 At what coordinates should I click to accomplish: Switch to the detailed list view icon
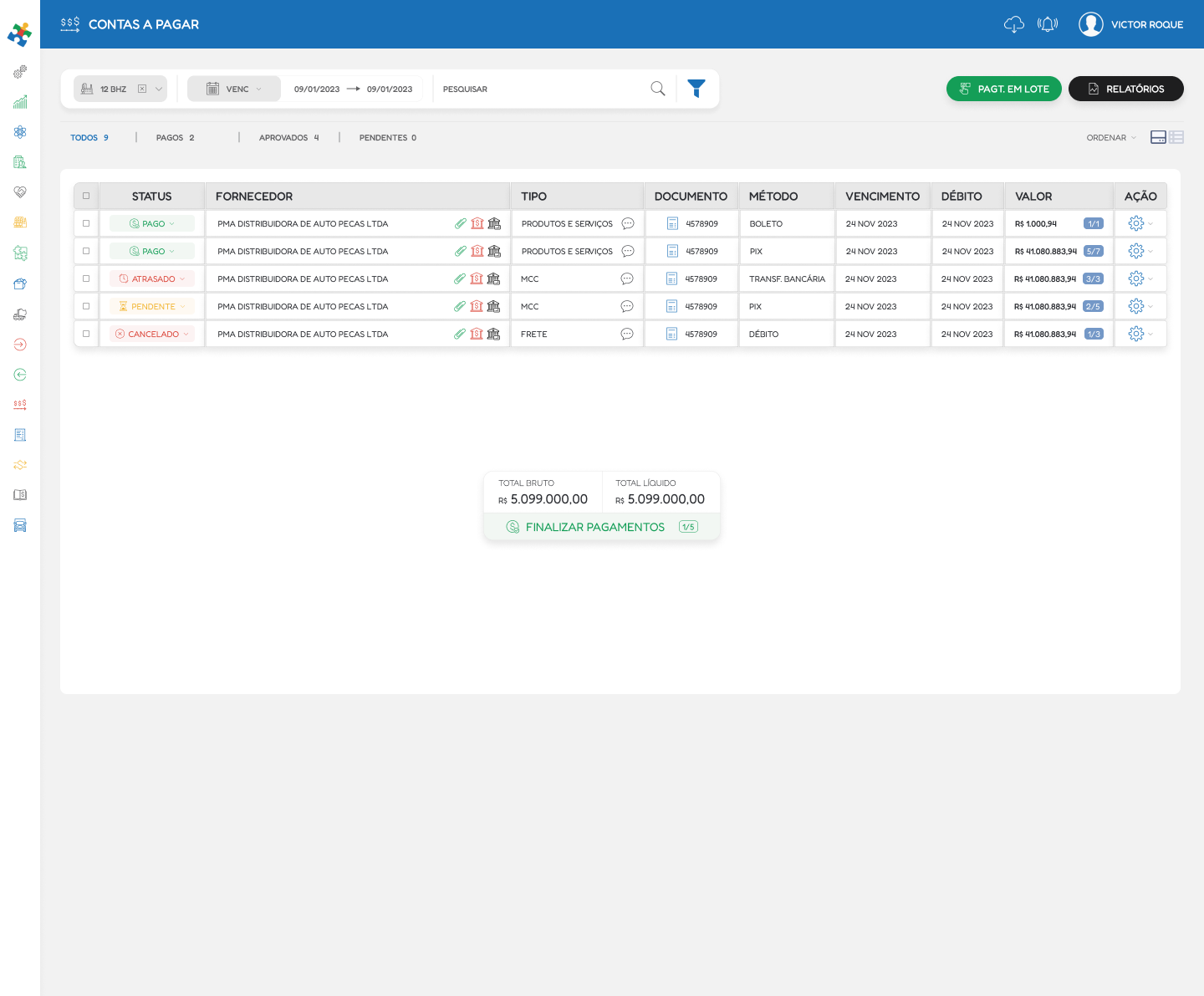(1176, 137)
